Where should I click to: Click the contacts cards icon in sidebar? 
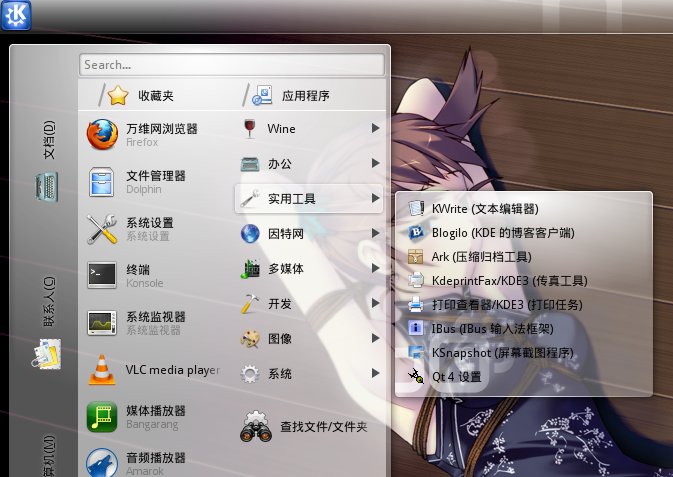pyautogui.click(x=46, y=354)
